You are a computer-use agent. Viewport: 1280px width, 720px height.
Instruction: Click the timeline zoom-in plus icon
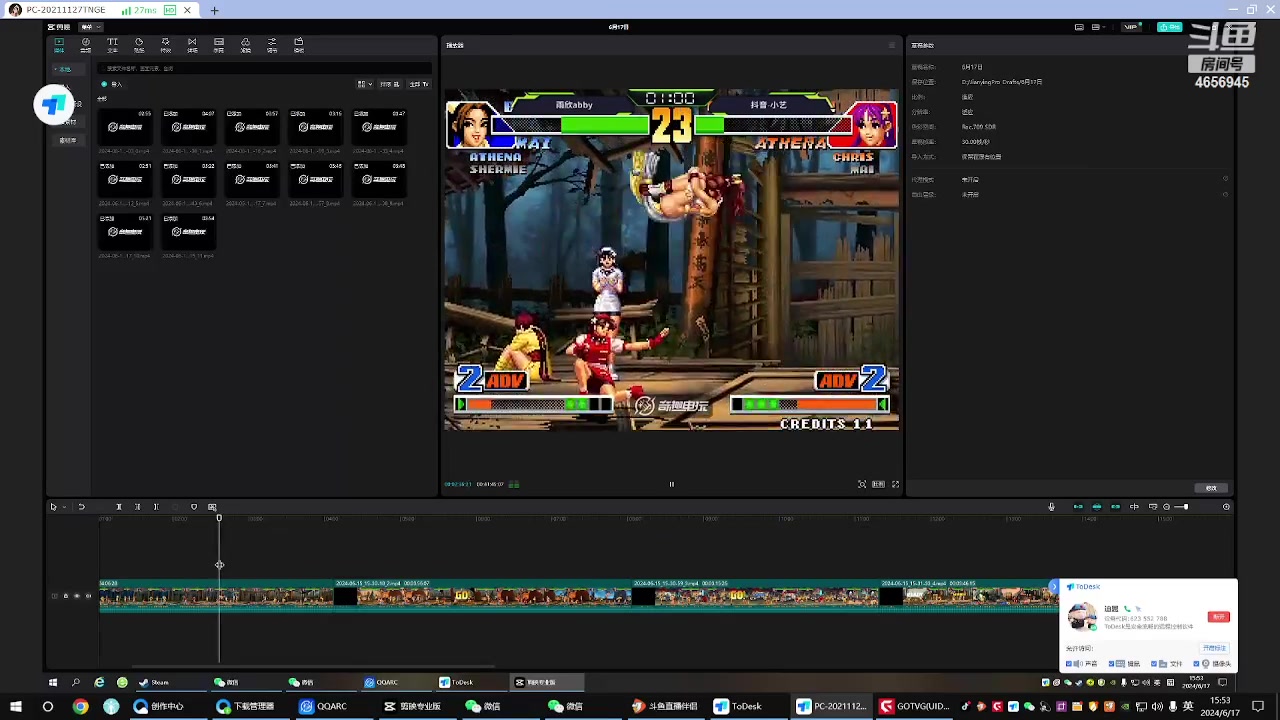(1227, 507)
